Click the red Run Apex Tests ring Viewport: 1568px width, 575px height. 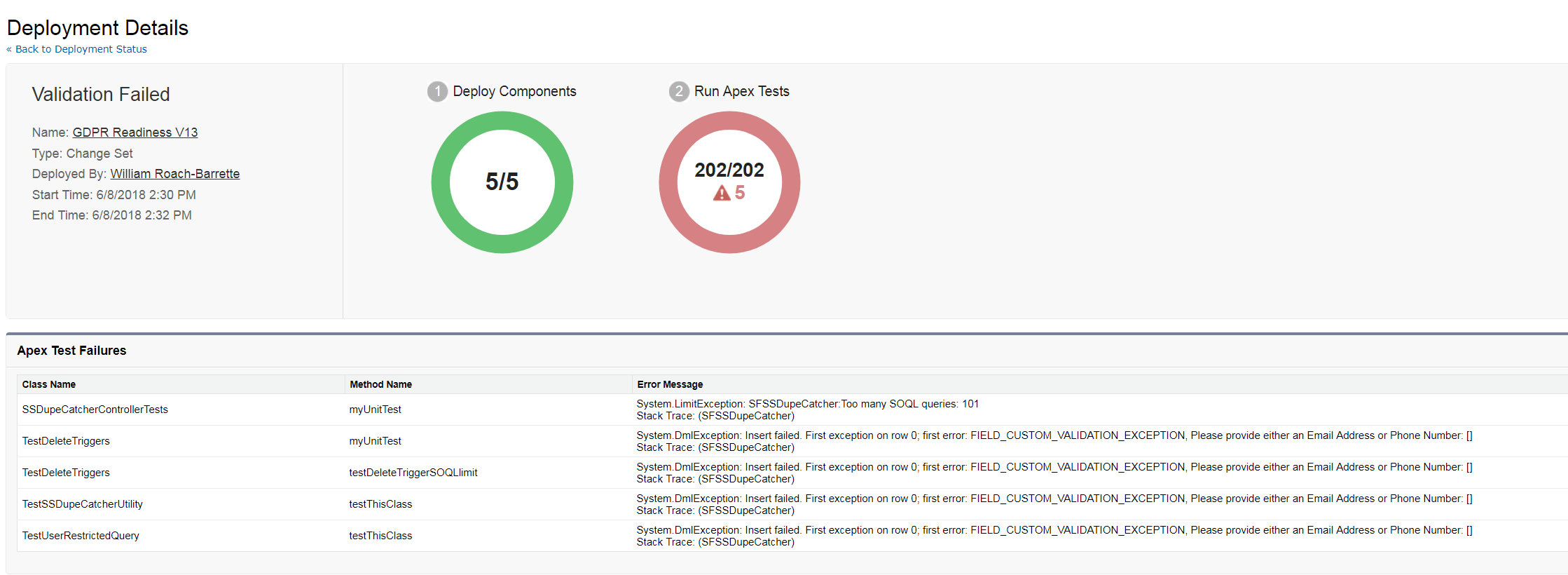[668, 182]
